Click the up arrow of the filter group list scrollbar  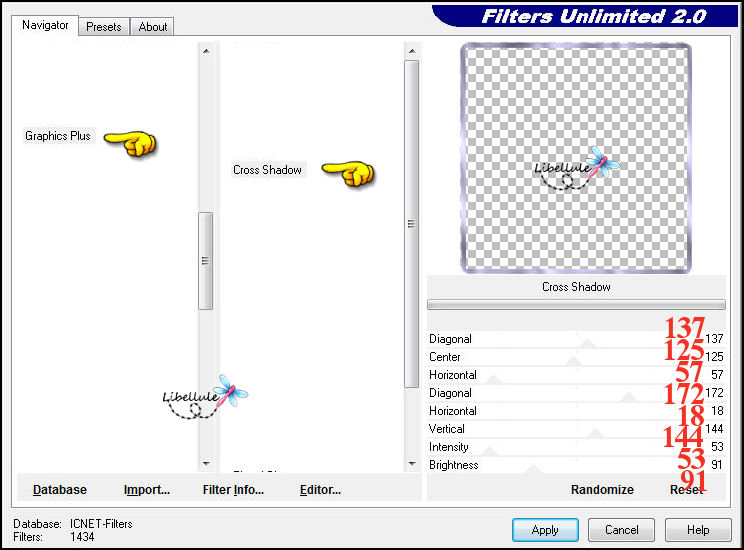pos(206,51)
